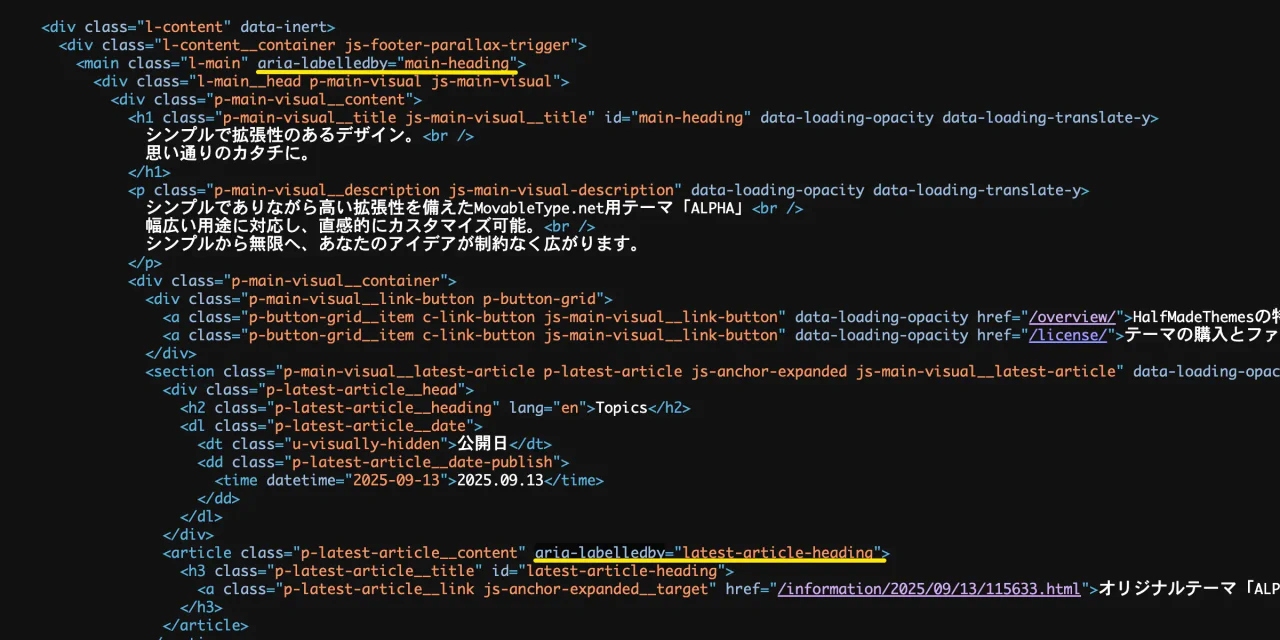This screenshot has height=640, width=1280.
Task: Click the 思い通りのカタチに。 text line
Action: click(229, 154)
